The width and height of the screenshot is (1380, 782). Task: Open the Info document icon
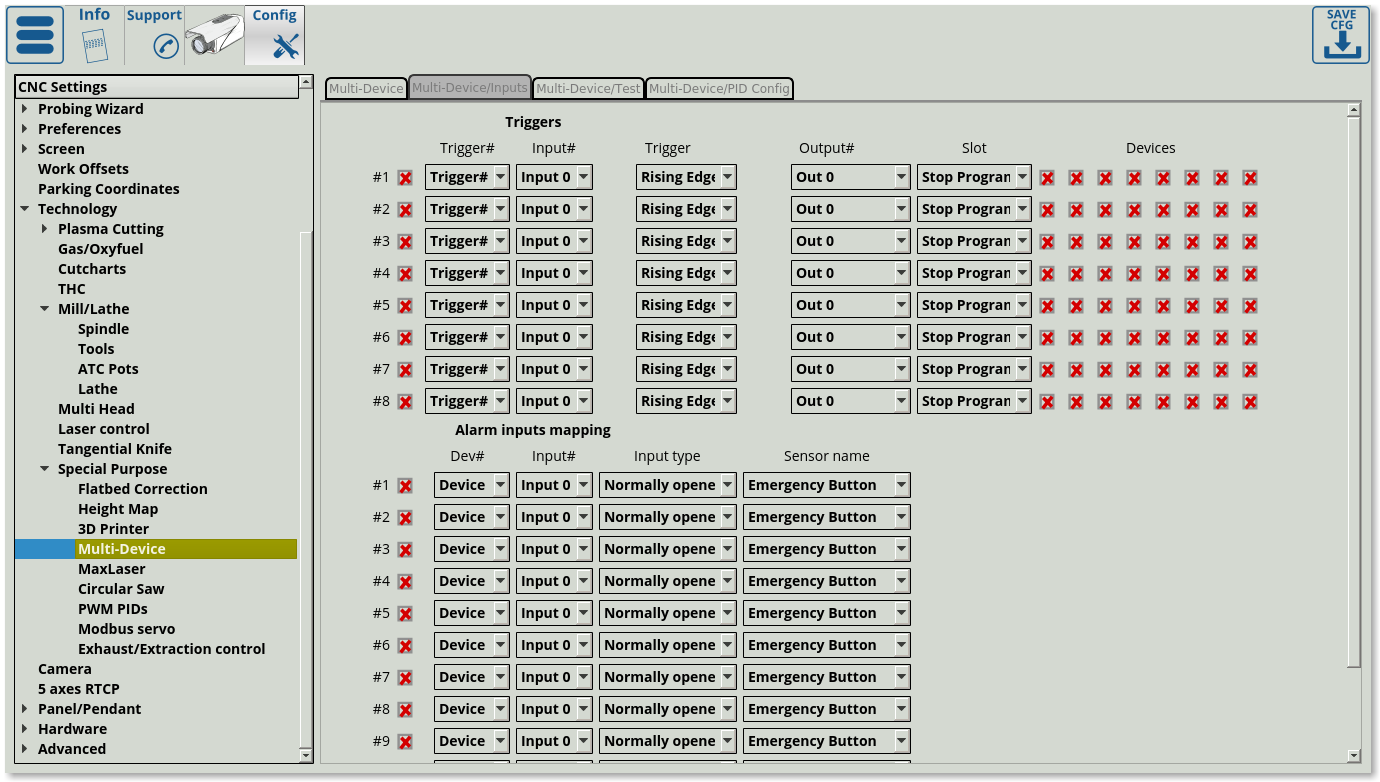tap(94, 45)
